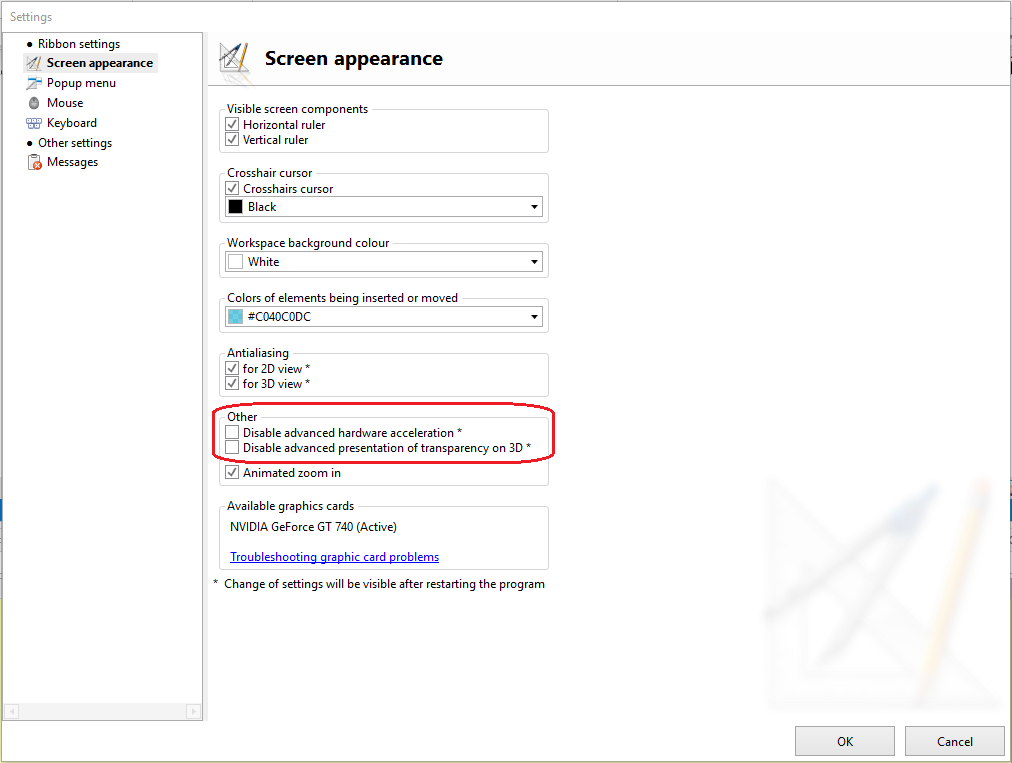Open Troubleshooting graphic card problems link

click(334, 557)
